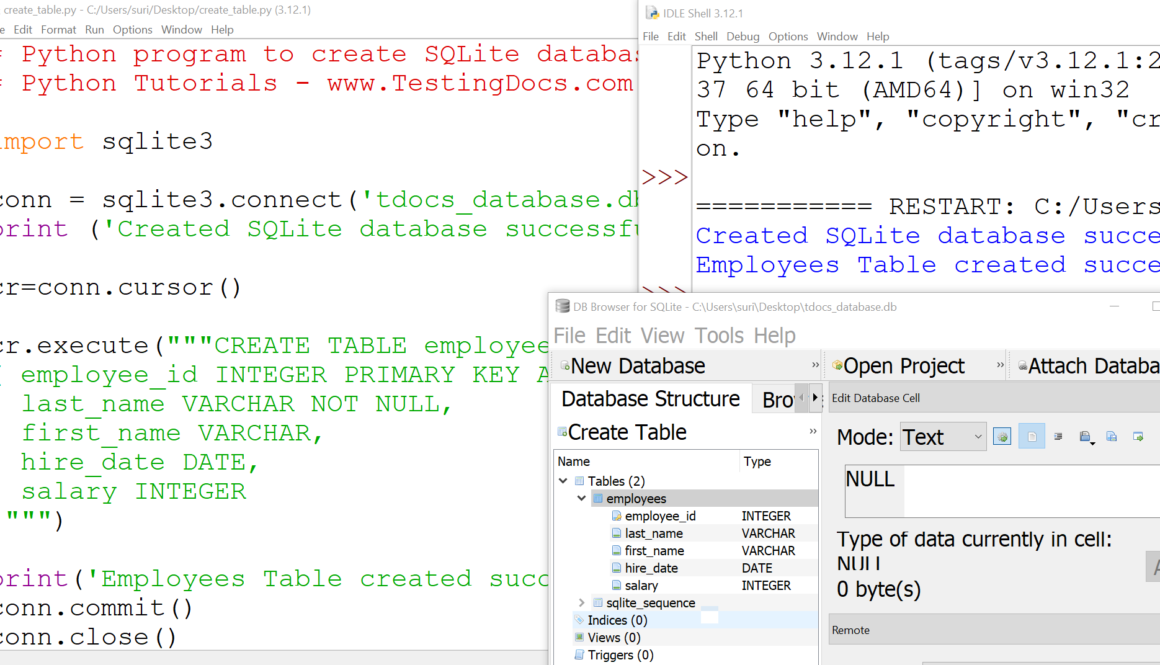Select the hire_date column in the tree

(651, 568)
